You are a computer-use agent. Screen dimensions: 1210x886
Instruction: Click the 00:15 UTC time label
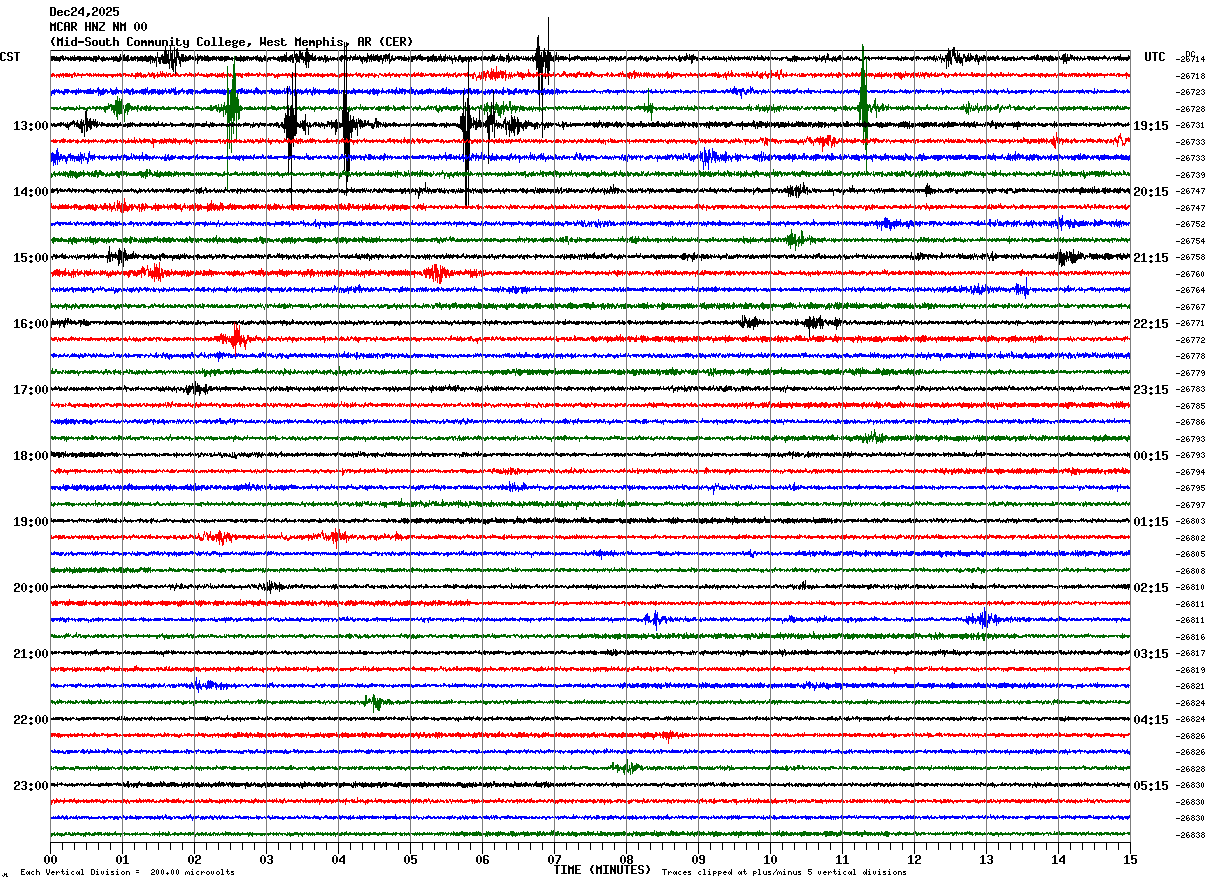tap(1151, 456)
